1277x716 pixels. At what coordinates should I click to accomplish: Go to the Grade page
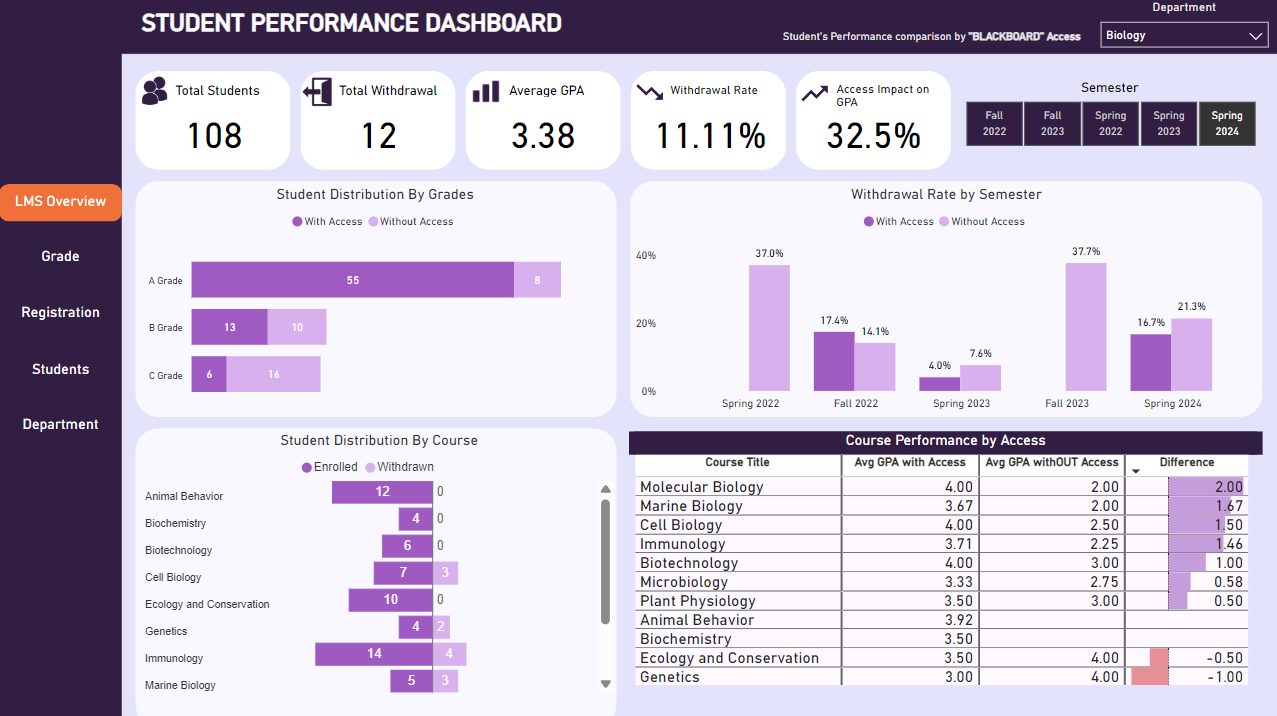click(60, 256)
